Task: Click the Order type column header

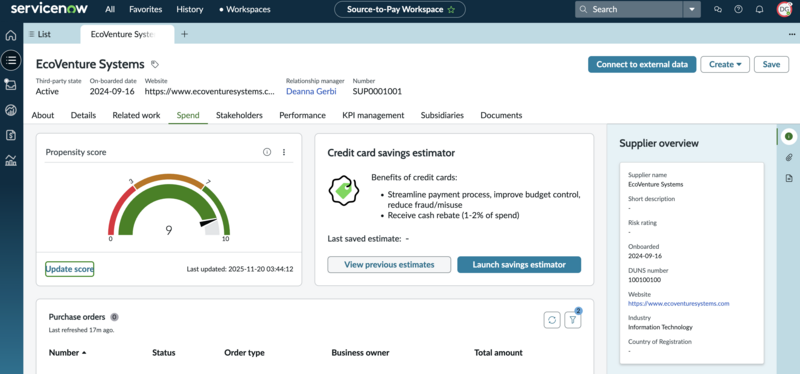Action: pyautogui.click(x=244, y=353)
